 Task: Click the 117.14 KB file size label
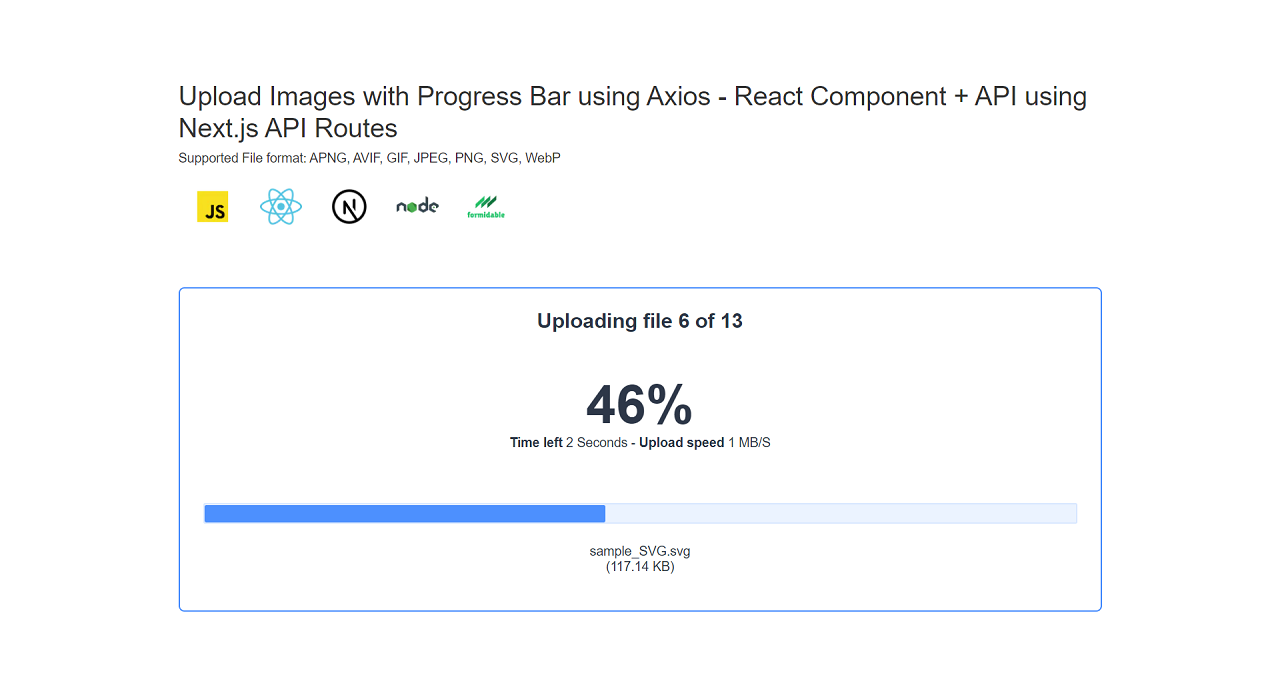640,566
